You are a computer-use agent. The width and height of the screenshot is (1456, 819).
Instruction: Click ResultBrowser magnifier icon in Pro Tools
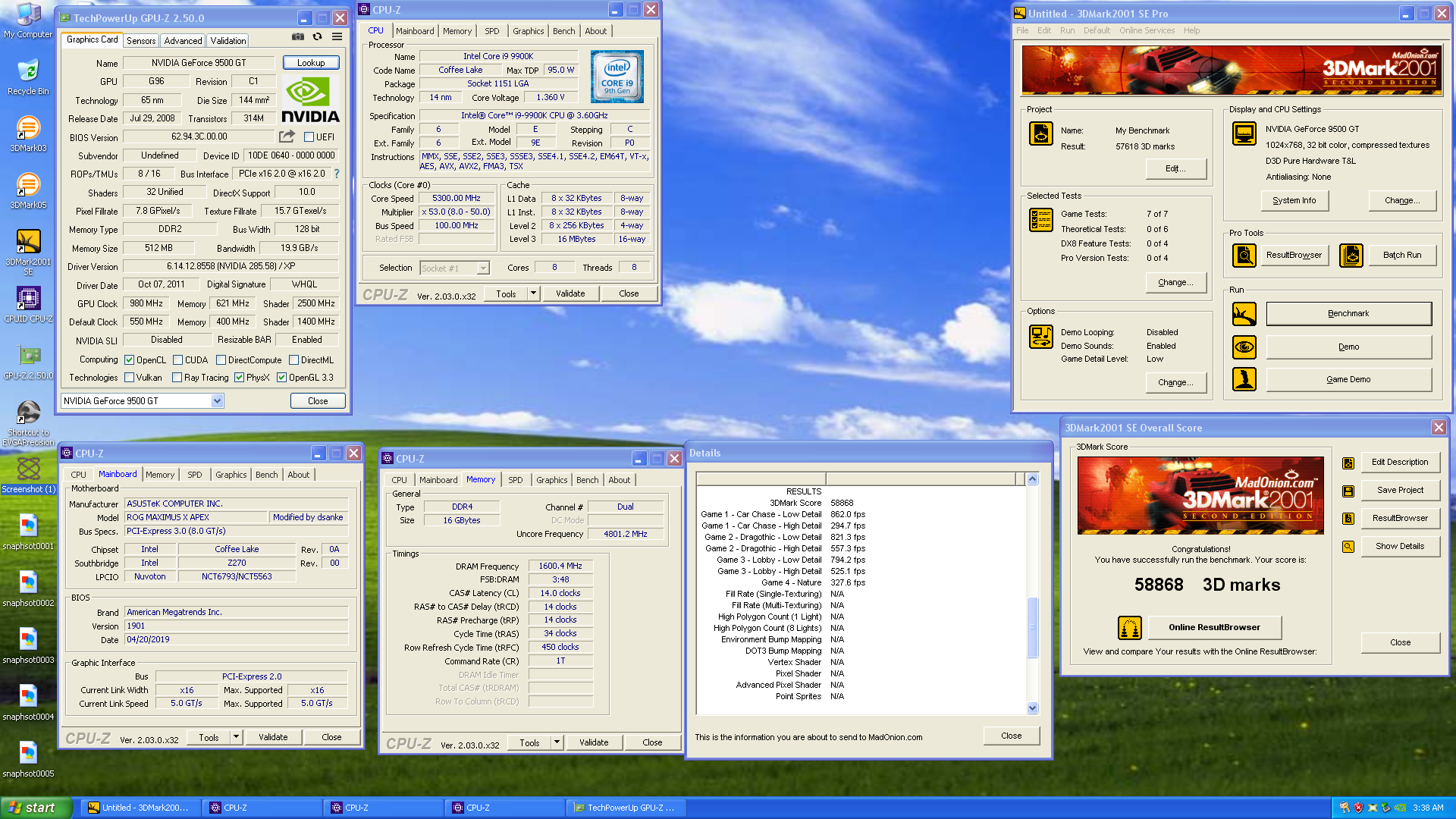(x=1244, y=256)
